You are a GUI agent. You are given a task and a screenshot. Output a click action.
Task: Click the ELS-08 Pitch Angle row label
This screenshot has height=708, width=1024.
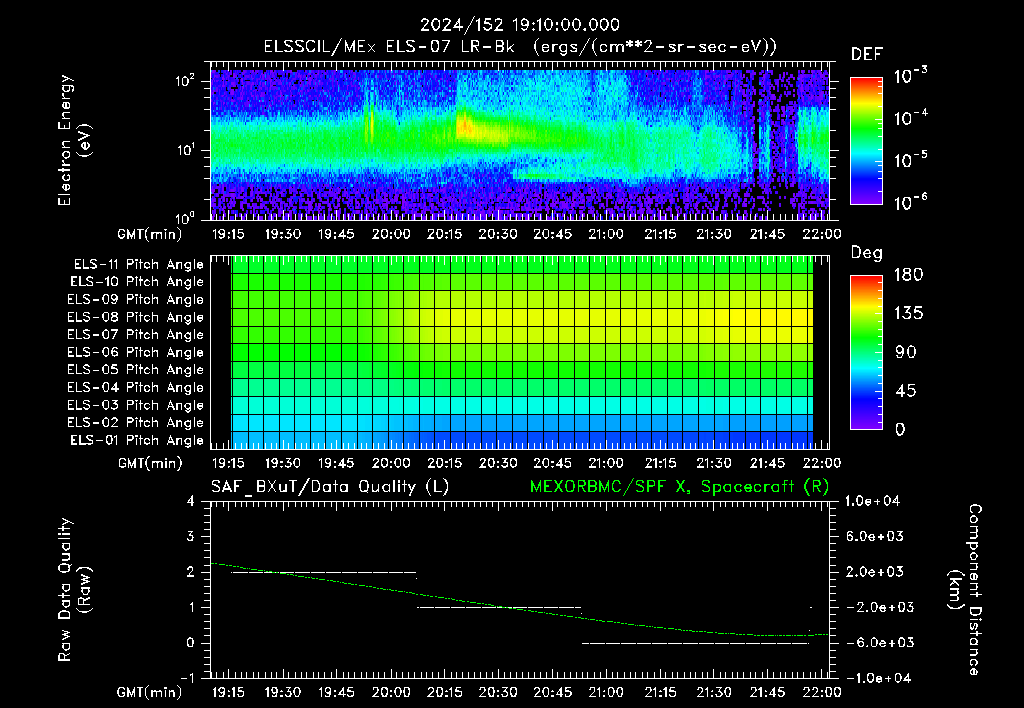[136, 317]
